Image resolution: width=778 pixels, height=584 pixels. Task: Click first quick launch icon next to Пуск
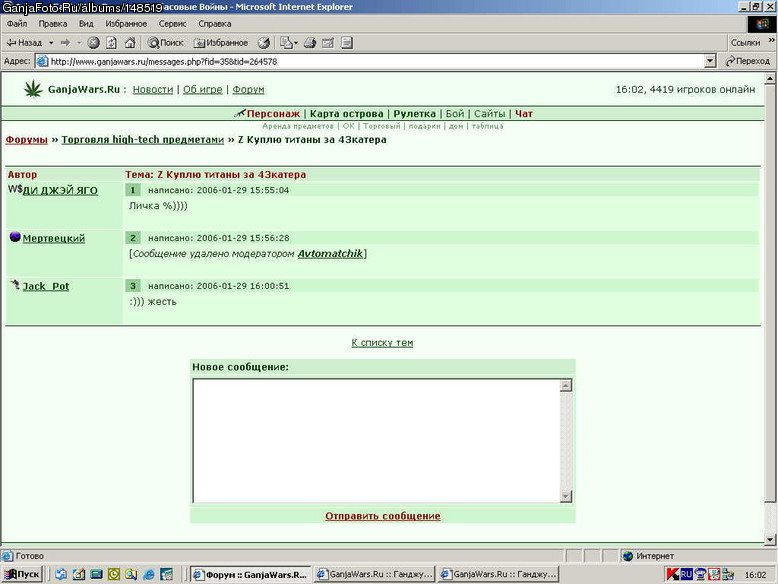(x=61, y=574)
